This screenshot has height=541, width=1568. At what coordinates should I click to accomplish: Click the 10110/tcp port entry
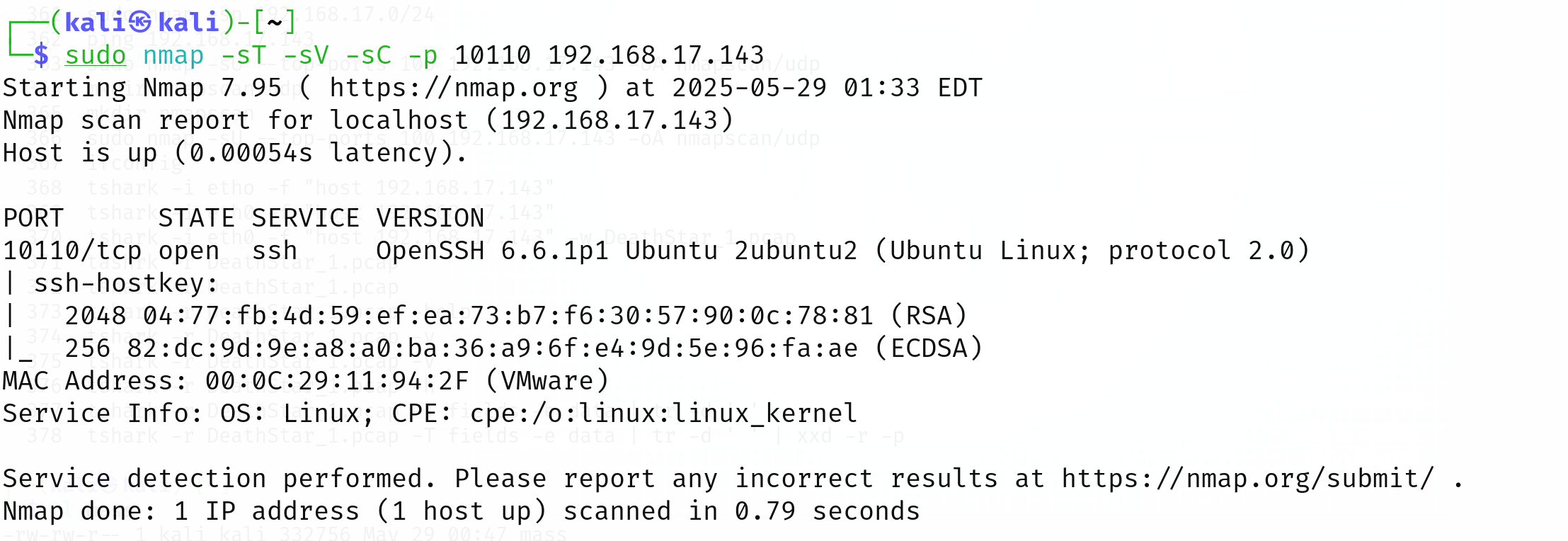click(72, 251)
